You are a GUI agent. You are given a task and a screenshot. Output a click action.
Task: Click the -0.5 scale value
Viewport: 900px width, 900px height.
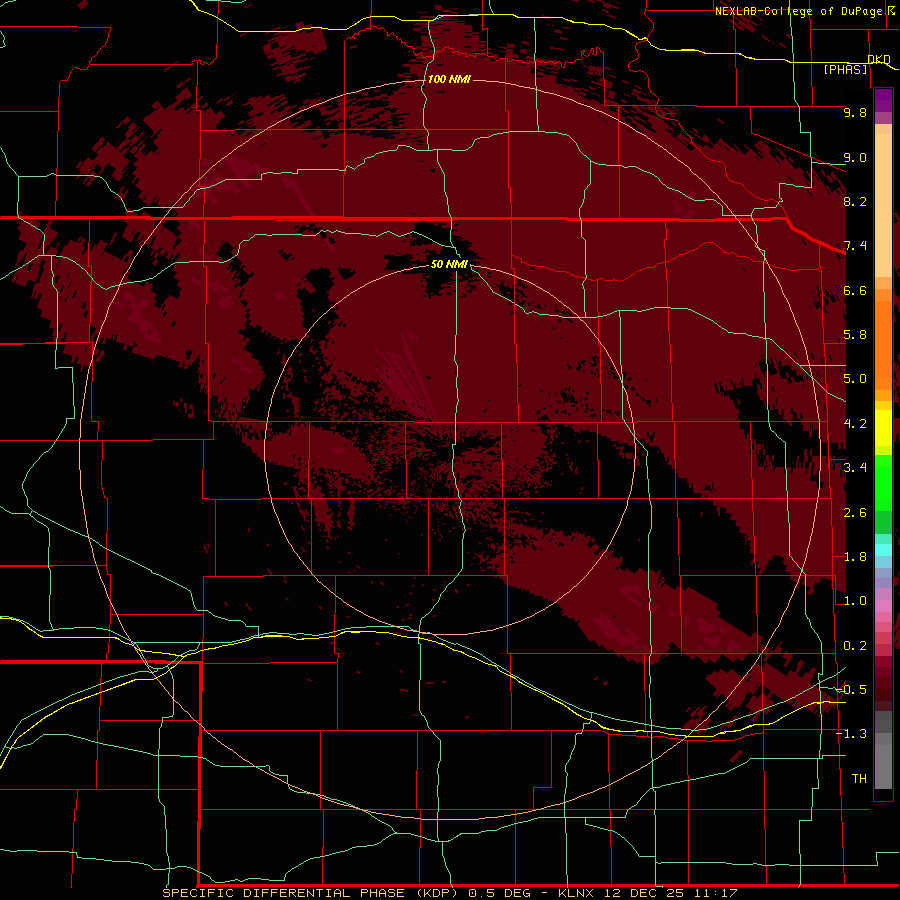click(x=851, y=690)
